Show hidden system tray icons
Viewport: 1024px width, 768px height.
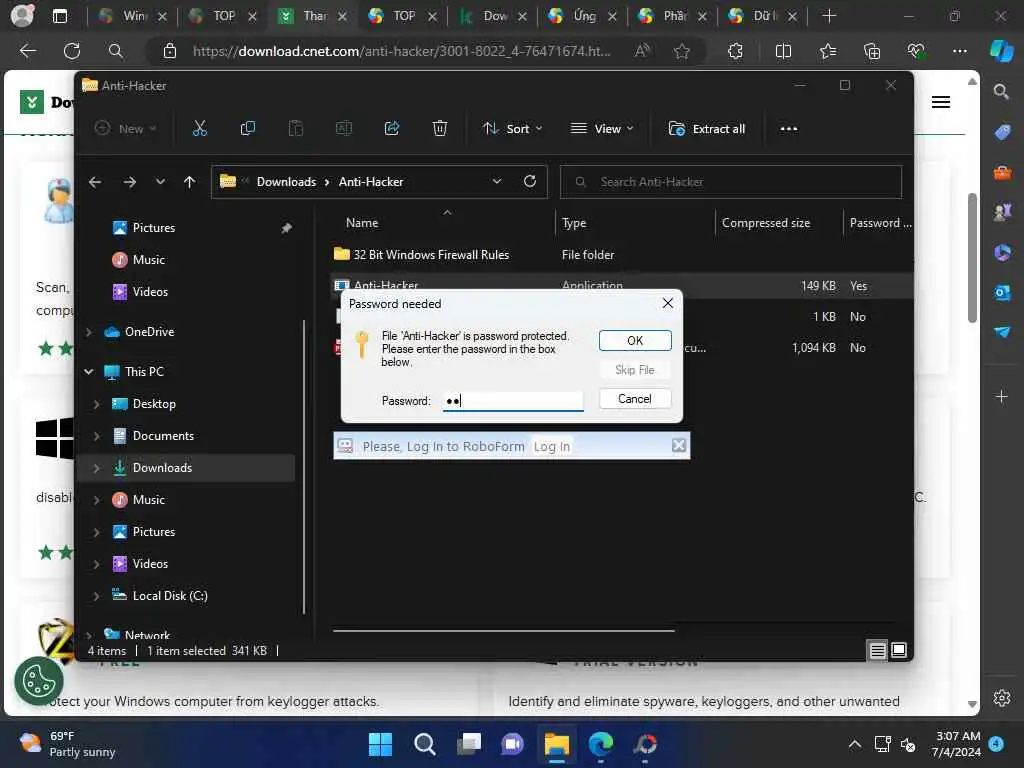[x=854, y=744]
